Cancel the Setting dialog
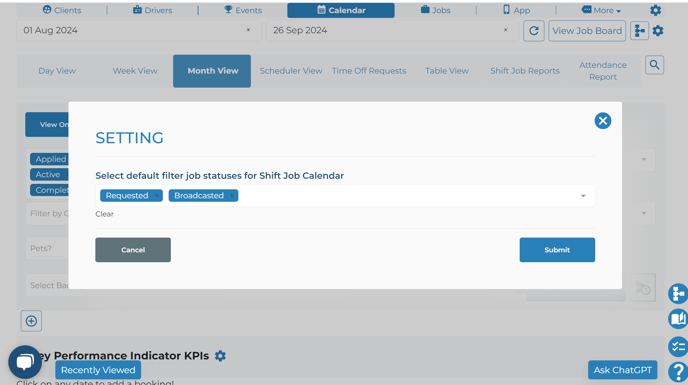Screen dimensions: 688x385 pos(133,250)
